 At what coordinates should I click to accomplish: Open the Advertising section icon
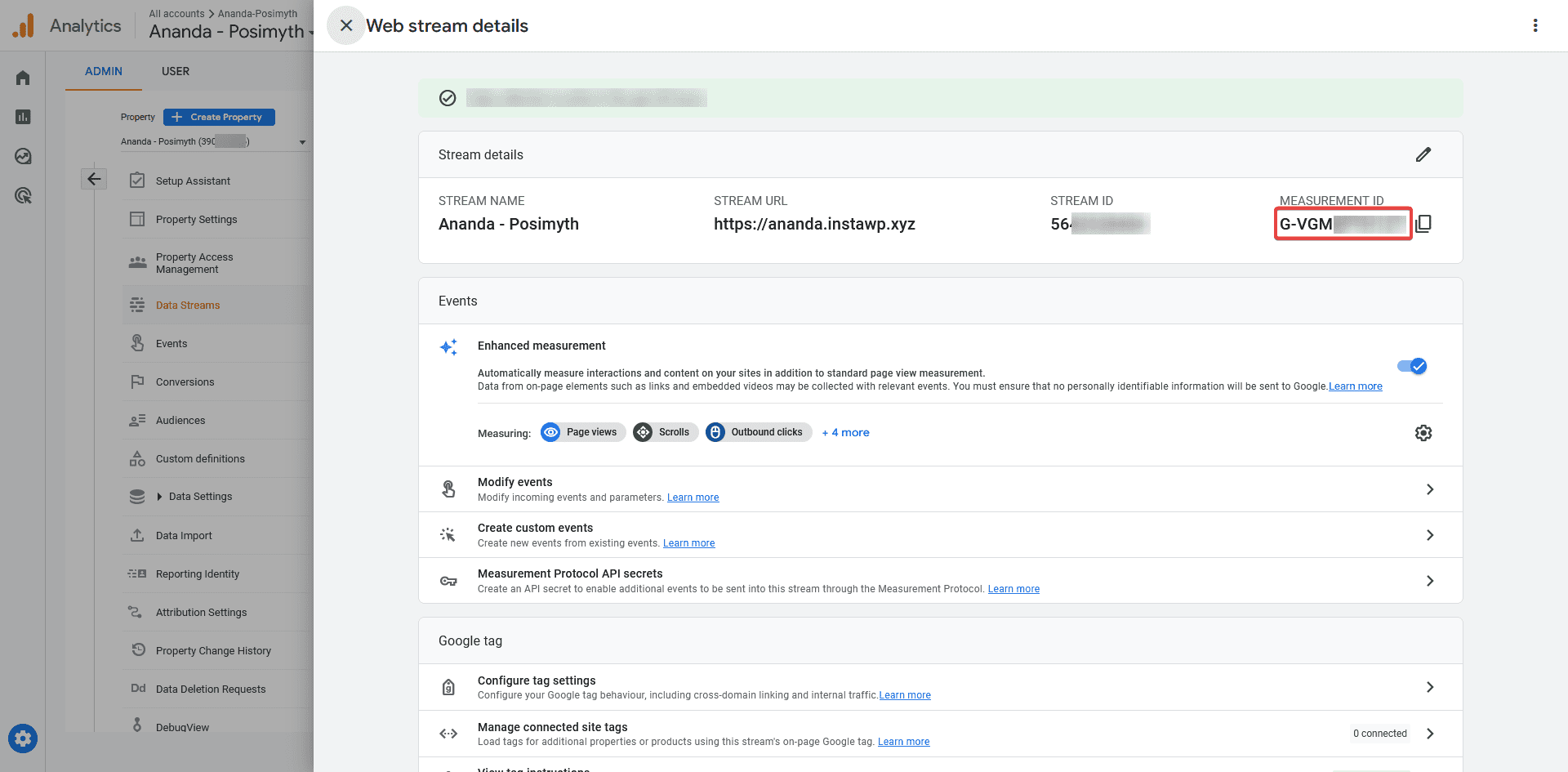tap(22, 195)
